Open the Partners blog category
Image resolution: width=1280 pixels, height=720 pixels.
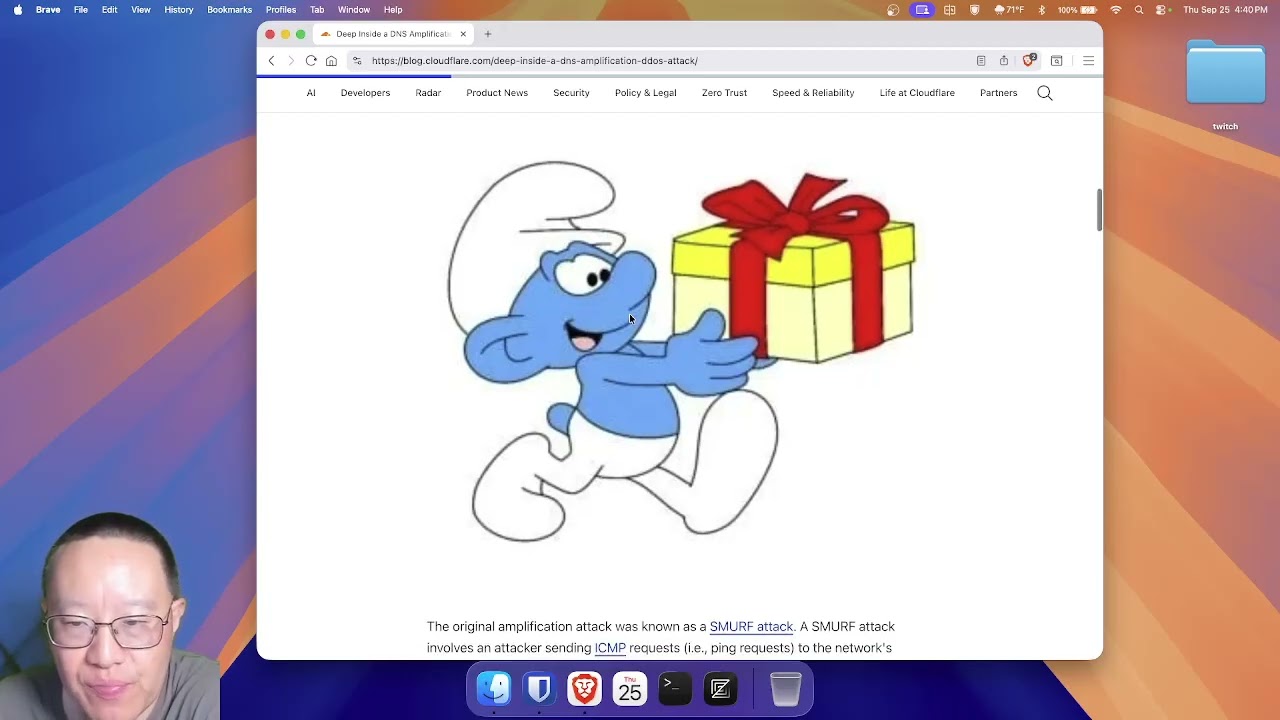(x=999, y=93)
